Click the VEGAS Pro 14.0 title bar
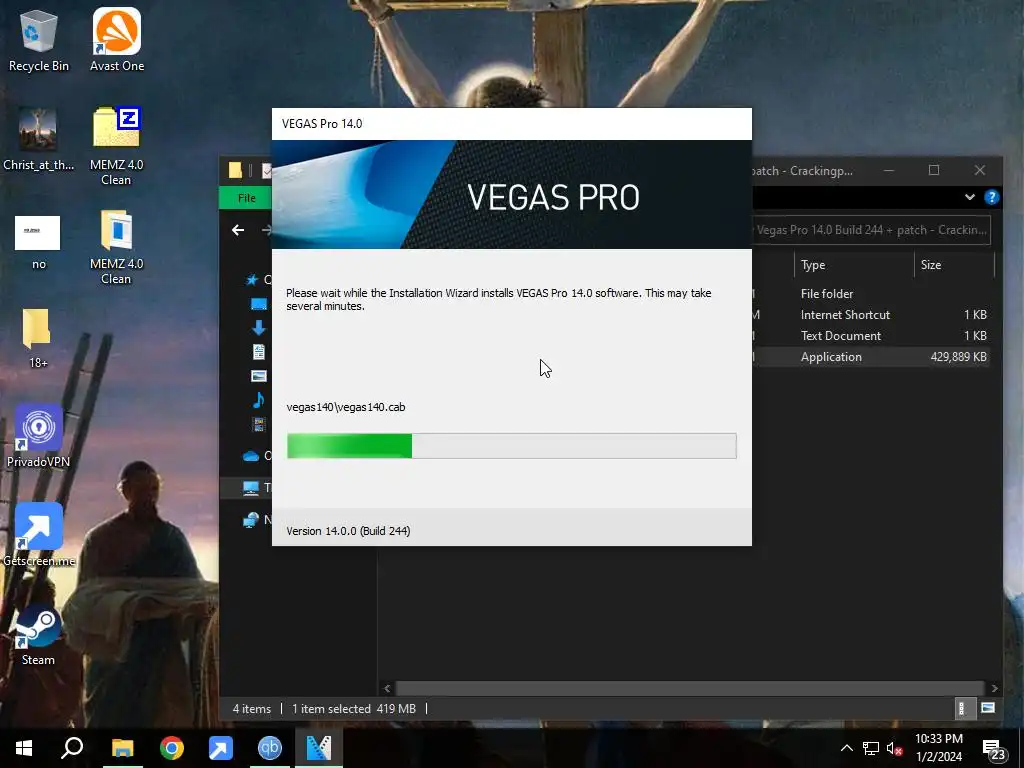1024x768 pixels. [511, 124]
